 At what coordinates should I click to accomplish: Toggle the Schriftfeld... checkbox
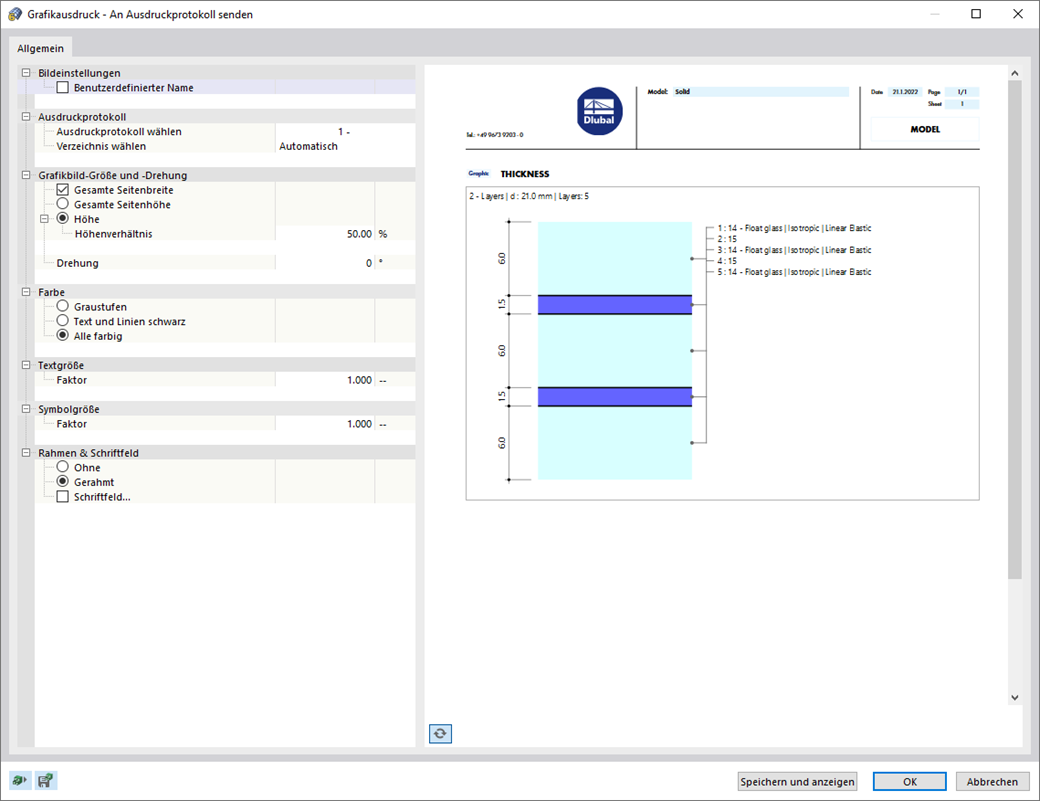(62, 497)
